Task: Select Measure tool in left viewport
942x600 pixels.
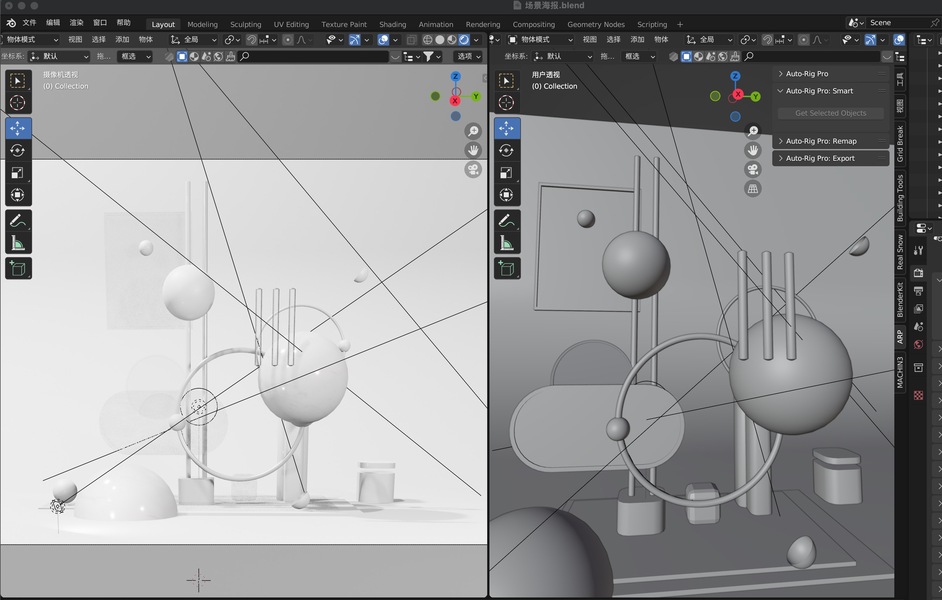Action: pyautogui.click(x=17, y=243)
